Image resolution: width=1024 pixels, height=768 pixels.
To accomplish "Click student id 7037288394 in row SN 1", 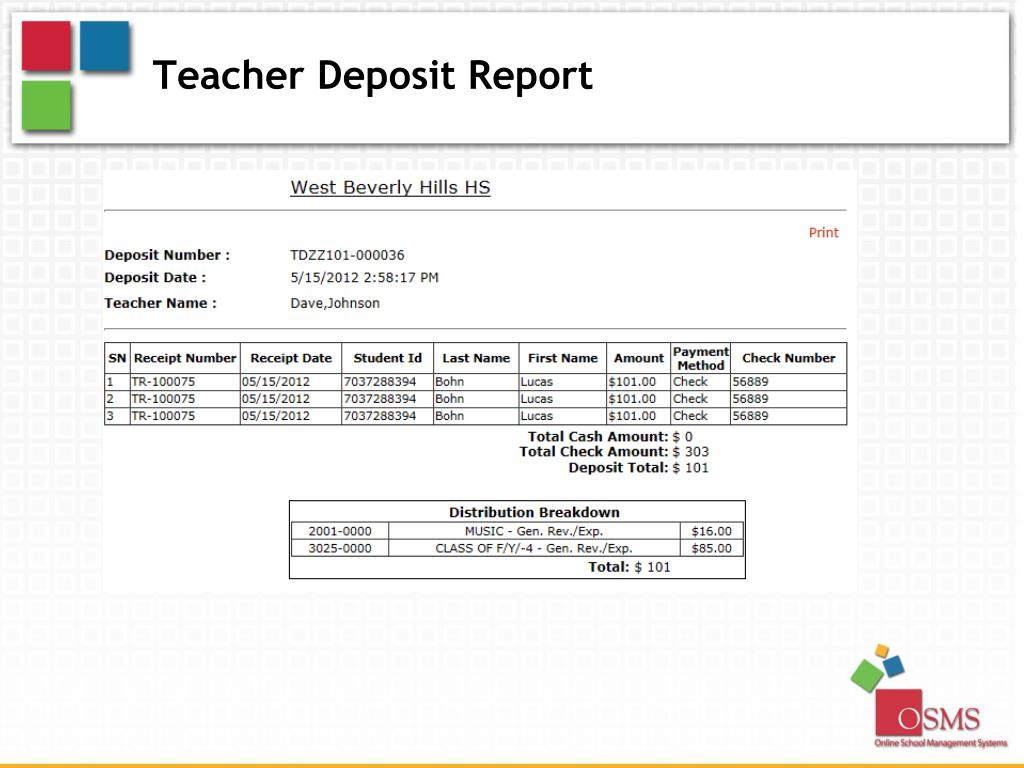I will point(379,381).
